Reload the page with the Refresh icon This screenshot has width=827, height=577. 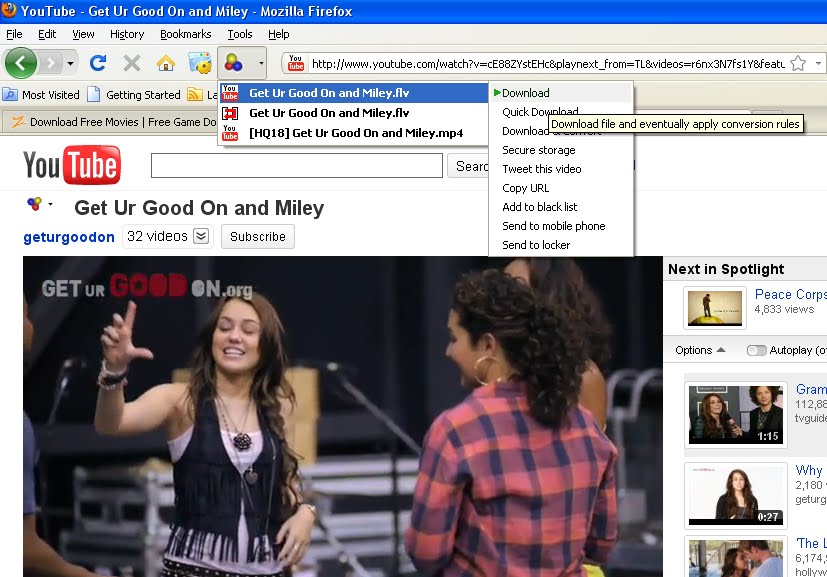point(98,63)
